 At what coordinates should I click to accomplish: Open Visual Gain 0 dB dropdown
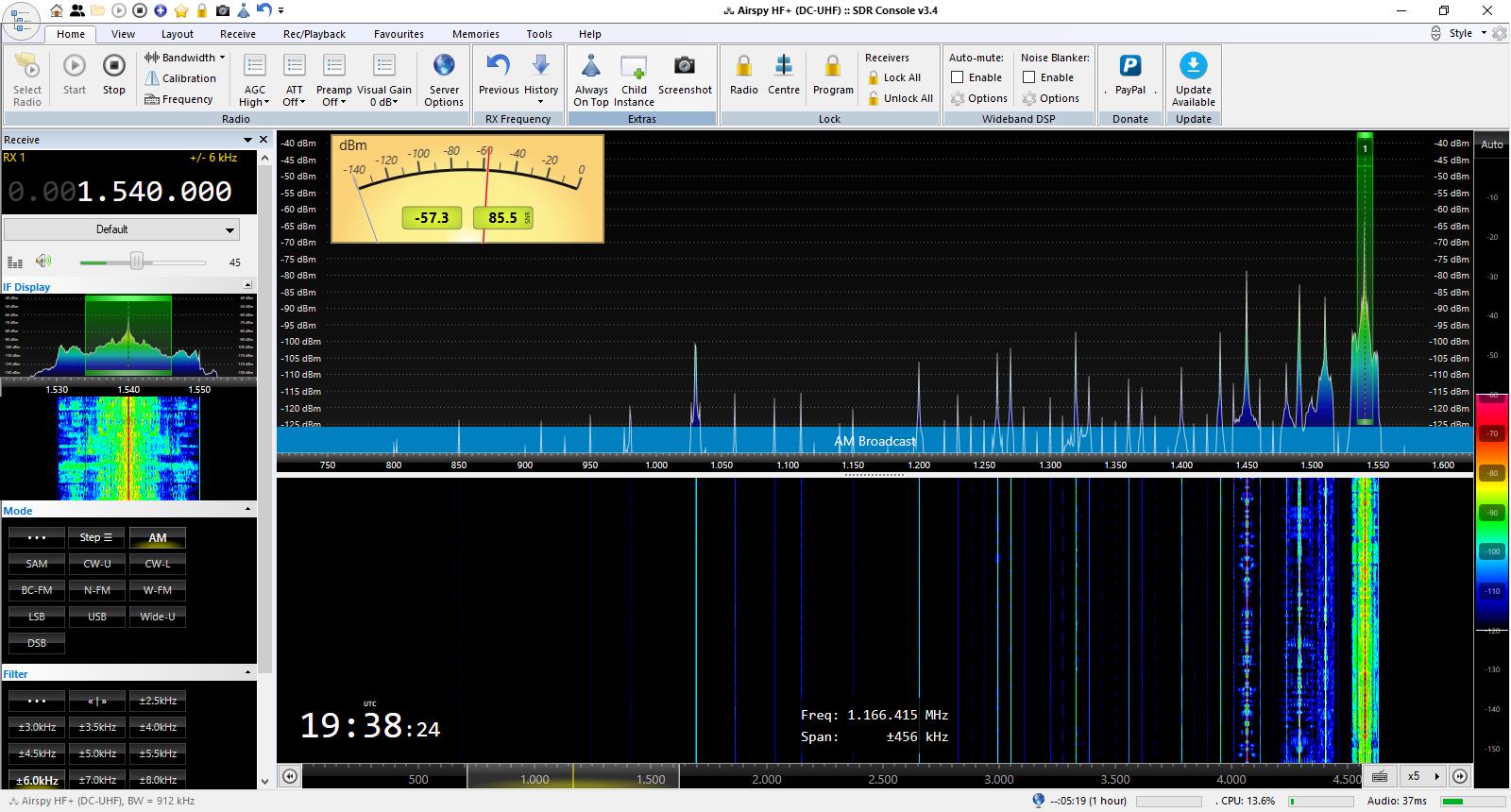(384, 78)
